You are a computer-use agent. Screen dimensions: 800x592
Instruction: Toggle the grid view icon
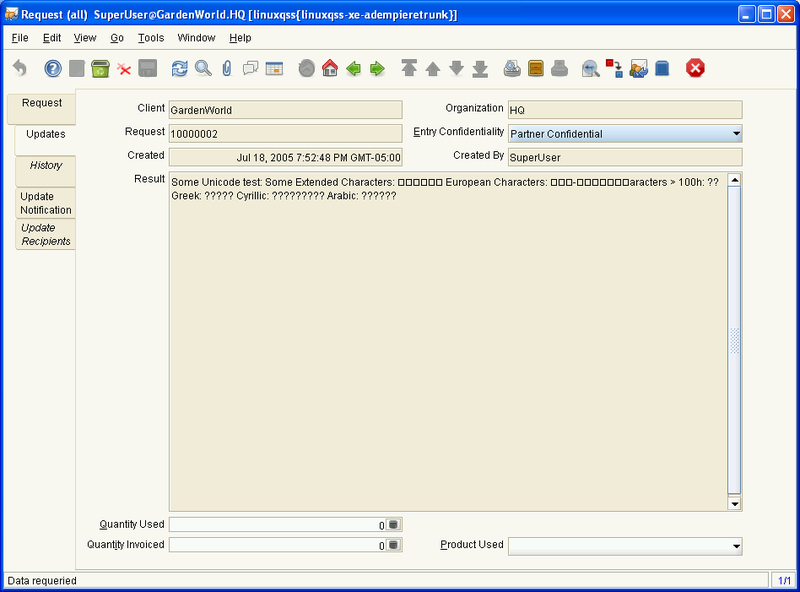pyautogui.click(x=274, y=68)
